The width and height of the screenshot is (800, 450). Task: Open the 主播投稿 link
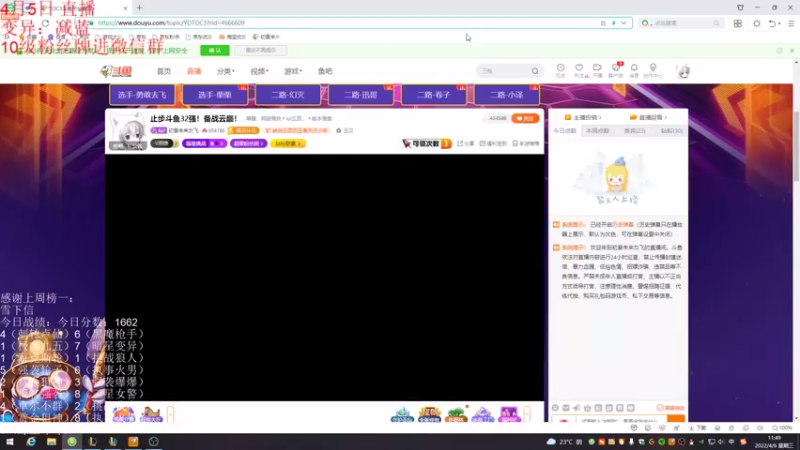(583, 117)
